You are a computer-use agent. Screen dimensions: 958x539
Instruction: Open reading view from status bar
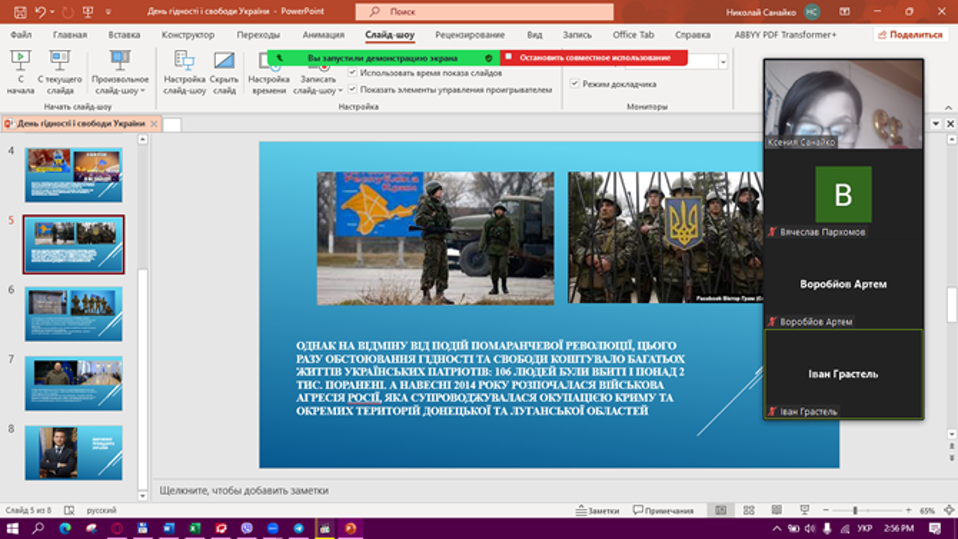pos(776,510)
